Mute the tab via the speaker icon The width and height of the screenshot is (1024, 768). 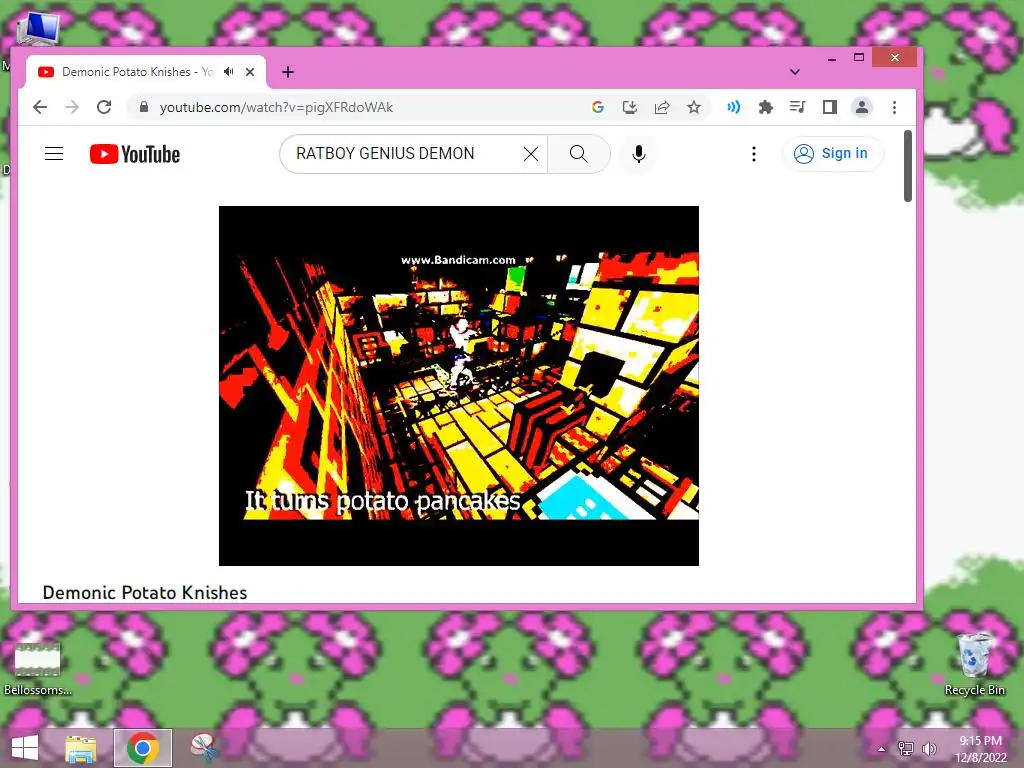coord(229,72)
